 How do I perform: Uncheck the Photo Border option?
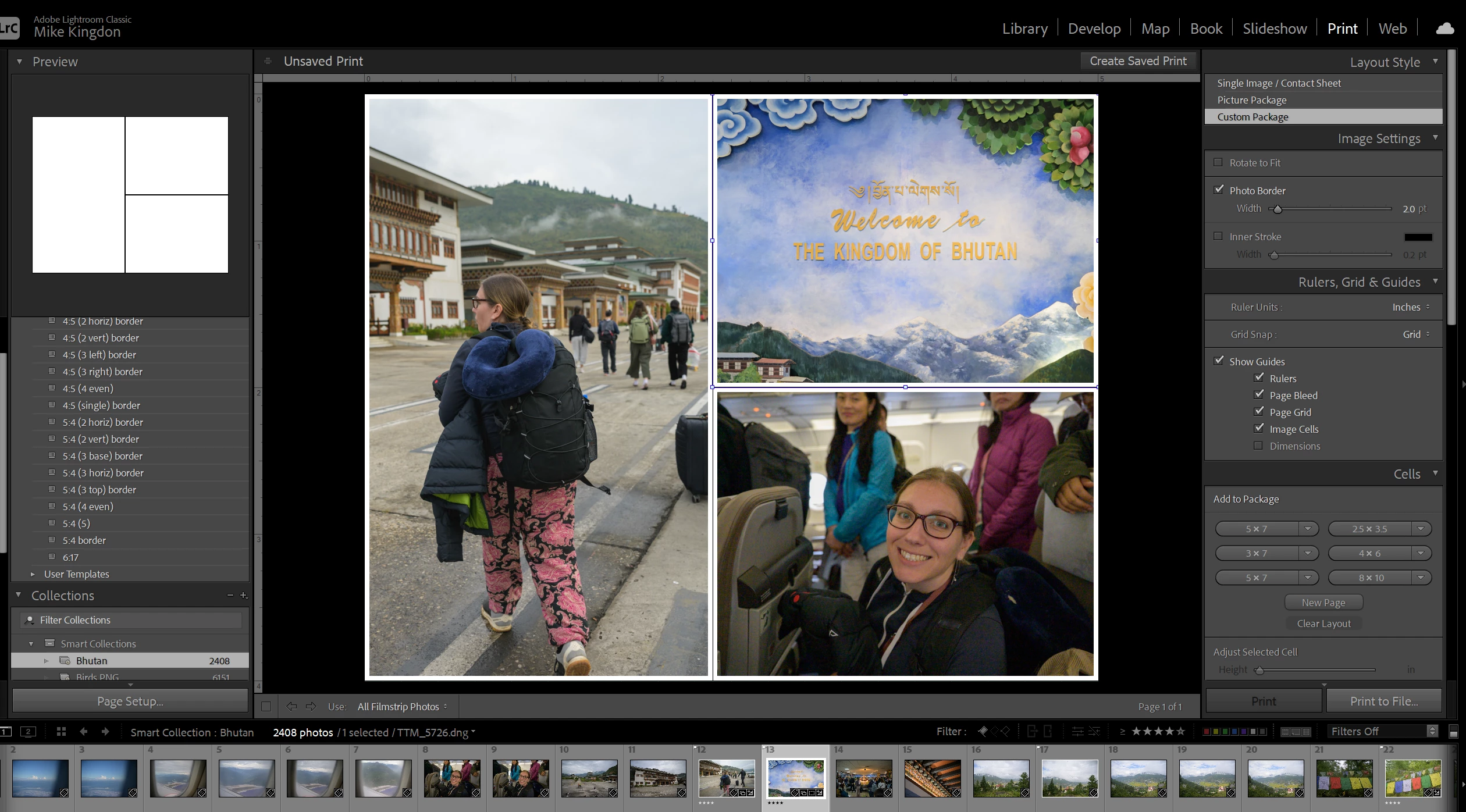tap(1218, 190)
